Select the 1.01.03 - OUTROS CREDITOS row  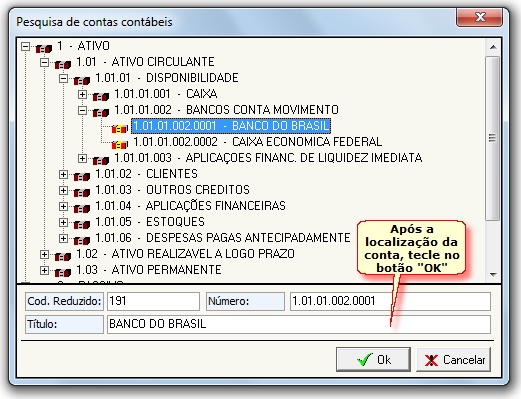click(x=172, y=190)
